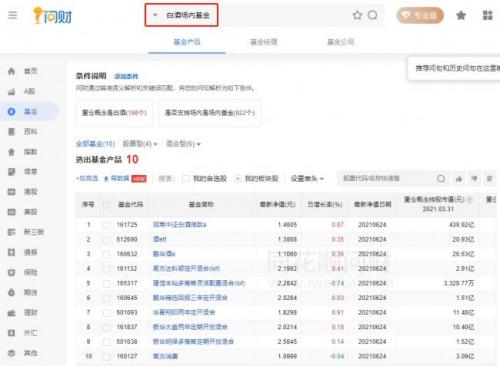The image size is (500, 366).
Task: Tick the checkbox for fund 161132
Action: click(107, 269)
